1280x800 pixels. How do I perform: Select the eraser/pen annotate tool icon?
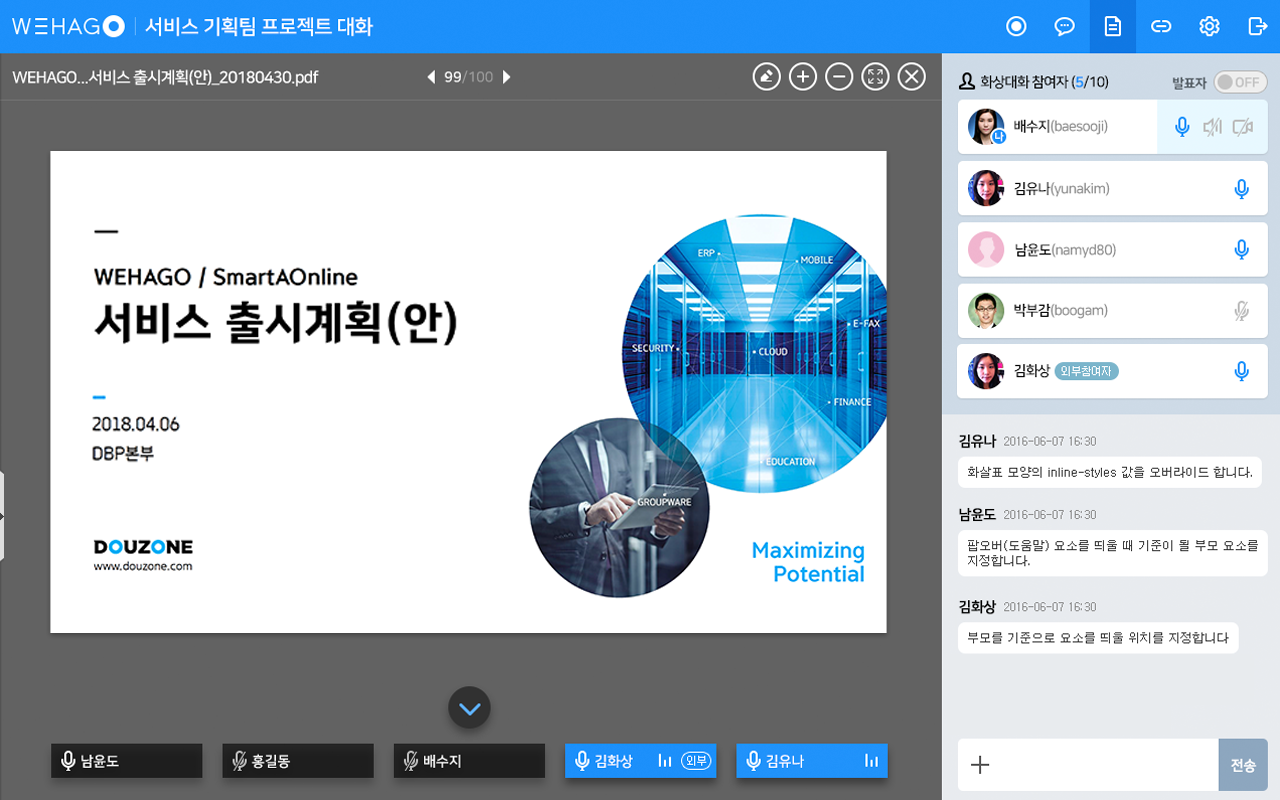point(767,76)
